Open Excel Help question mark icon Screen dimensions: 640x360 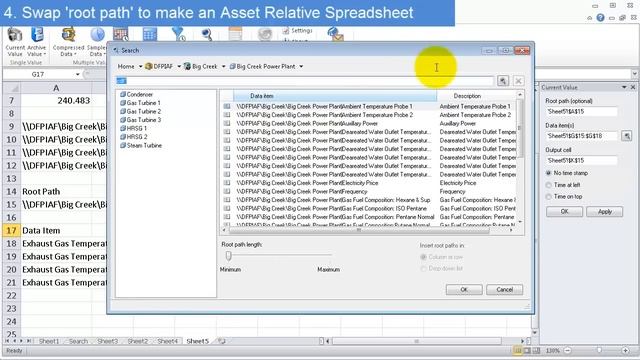click(x=600, y=18)
